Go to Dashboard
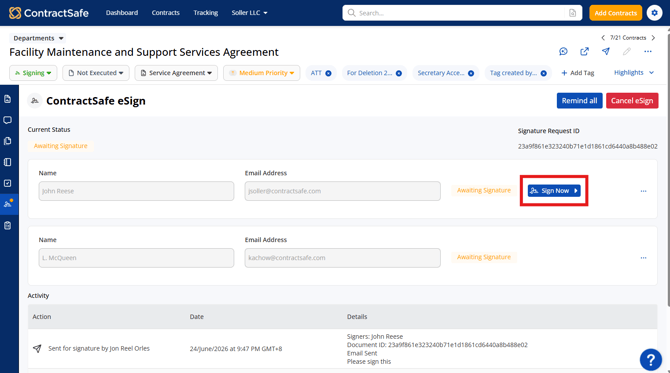This screenshot has width=670, height=373. pyautogui.click(x=122, y=13)
